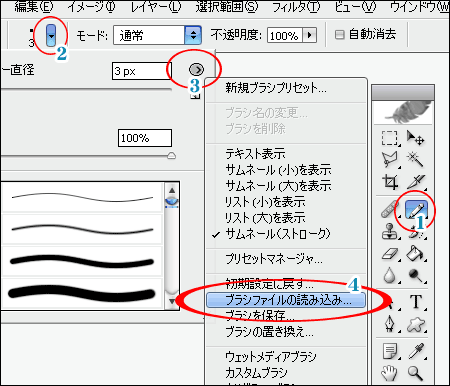Choose リスト(小)を表示 menu entry
The height and width of the screenshot is (386, 450).
pyautogui.click(x=286, y=202)
